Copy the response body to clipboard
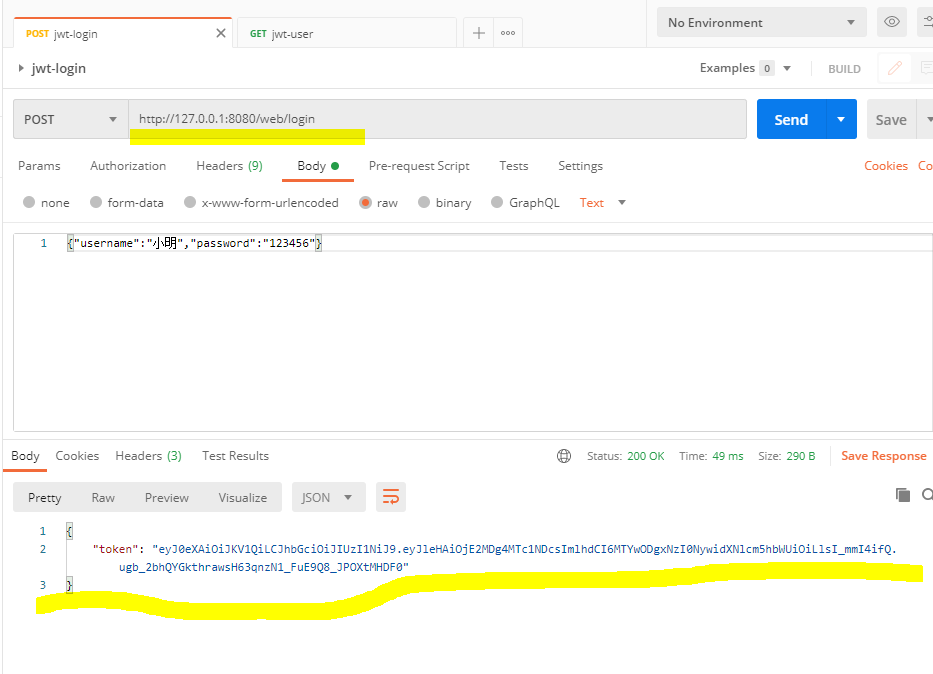This screenshot has width=933, height=674. point(903,494)
